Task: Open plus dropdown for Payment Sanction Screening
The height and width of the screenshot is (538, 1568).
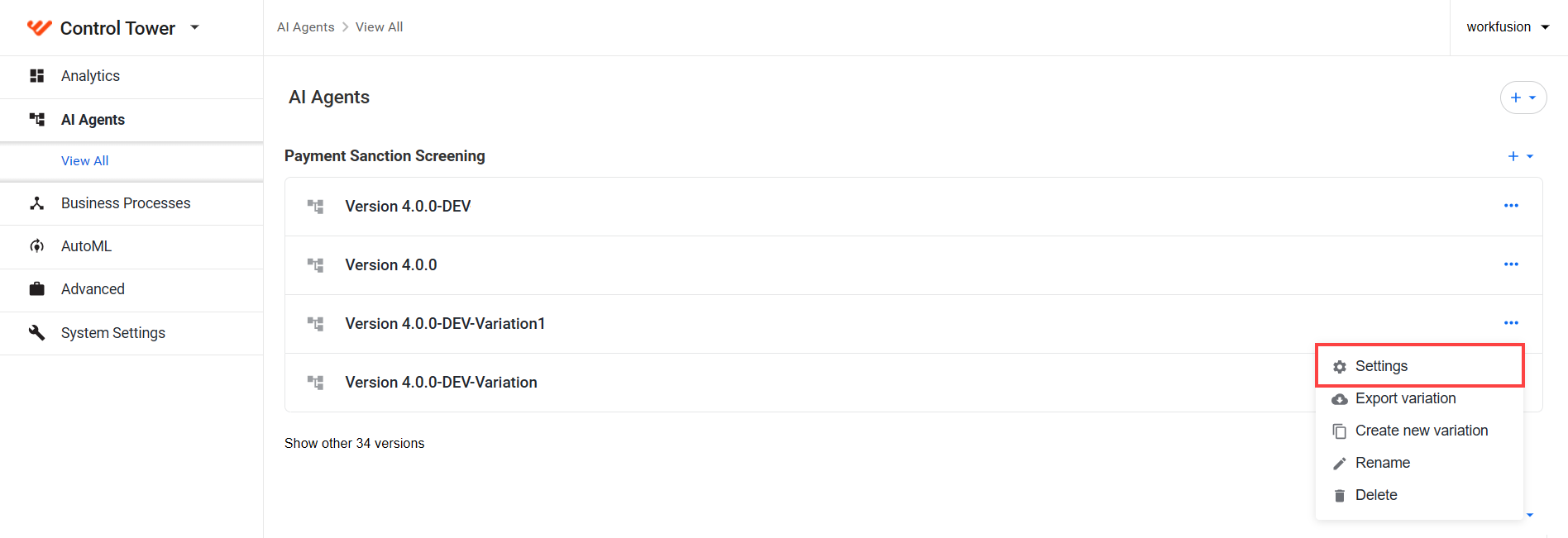Action: pos(1520,156)
